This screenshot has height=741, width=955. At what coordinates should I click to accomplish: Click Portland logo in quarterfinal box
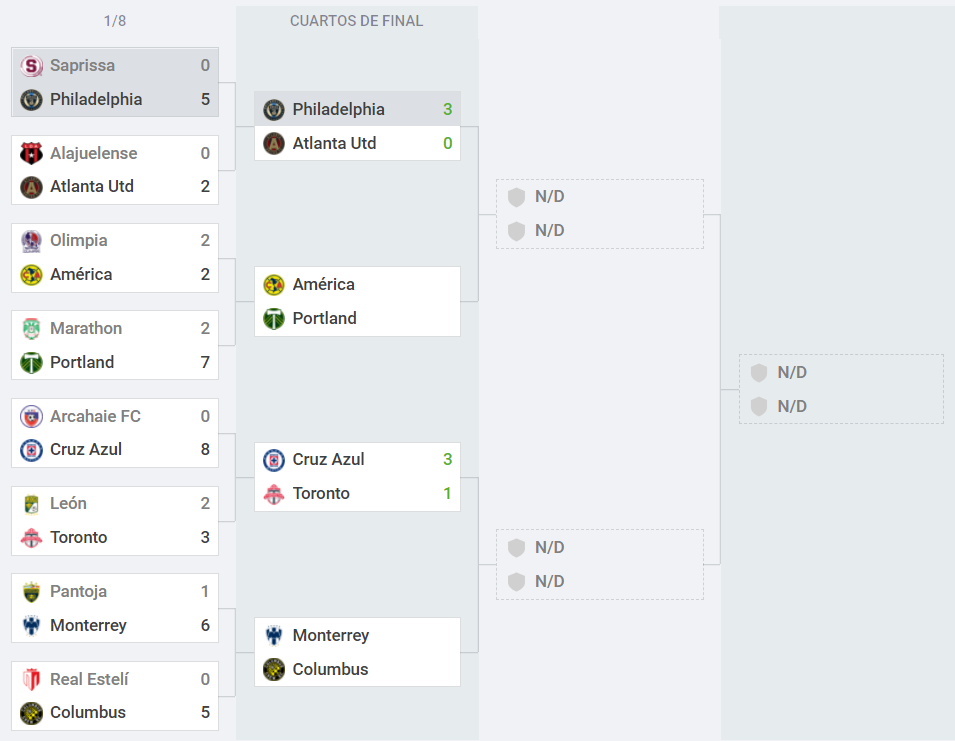tap(273, 318)
